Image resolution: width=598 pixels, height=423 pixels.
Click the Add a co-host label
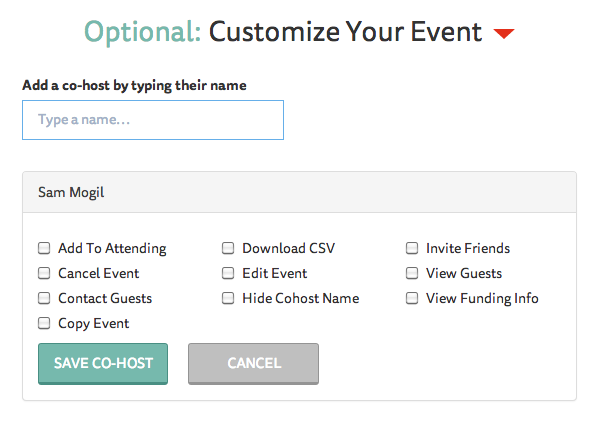pos(134,85)
